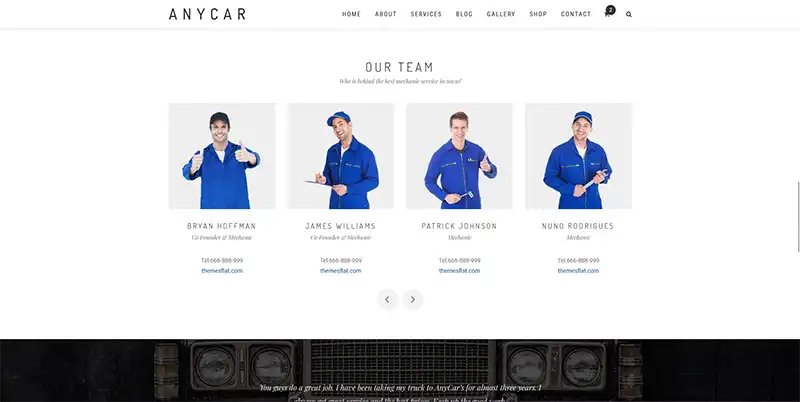Open the Blog menu item

click(x=464, y=14)
